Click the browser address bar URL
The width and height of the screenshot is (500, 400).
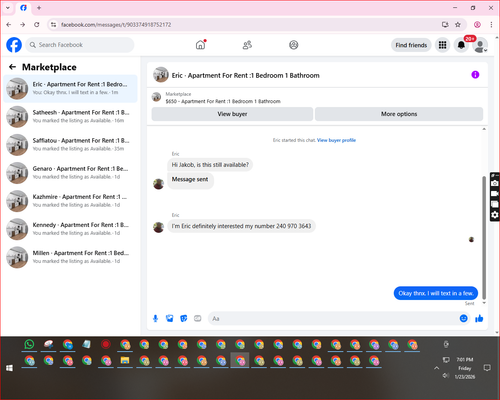click(116, 25)
